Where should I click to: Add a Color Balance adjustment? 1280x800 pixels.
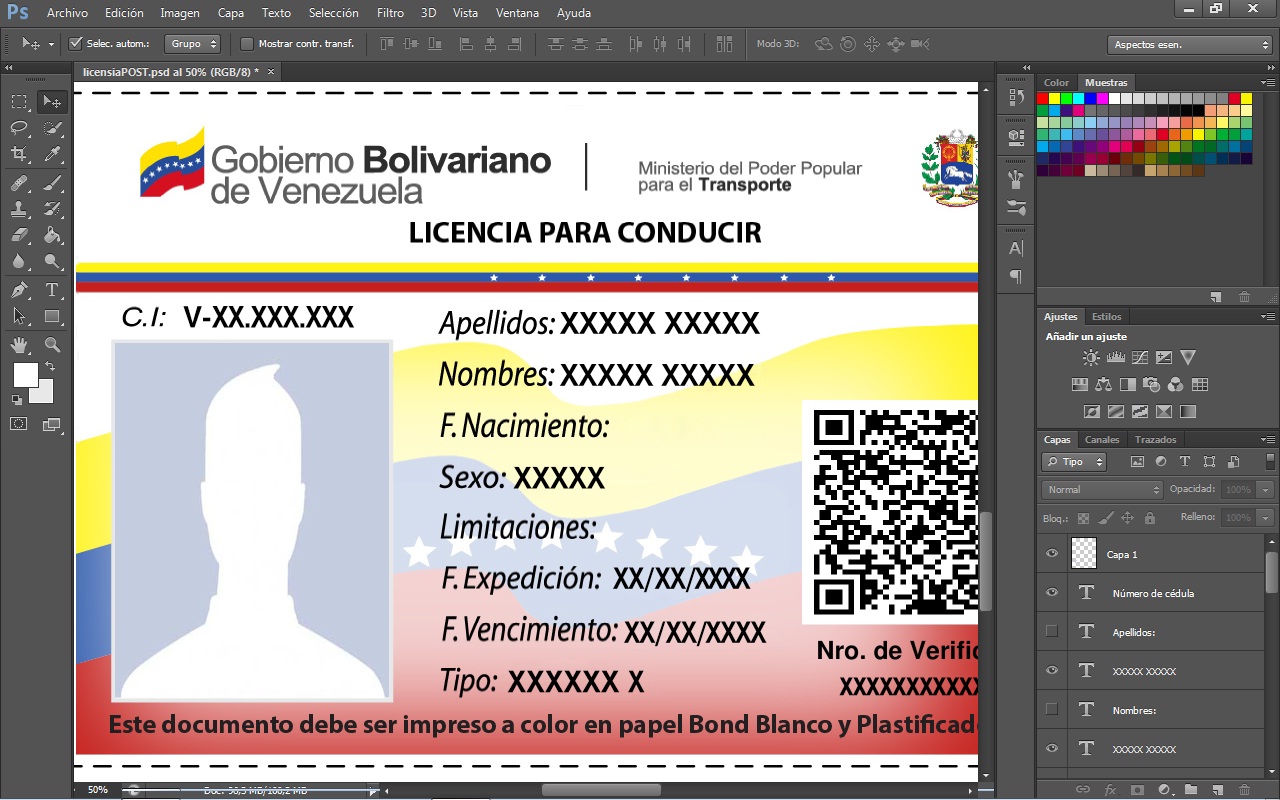click(x=1103, y=384)
